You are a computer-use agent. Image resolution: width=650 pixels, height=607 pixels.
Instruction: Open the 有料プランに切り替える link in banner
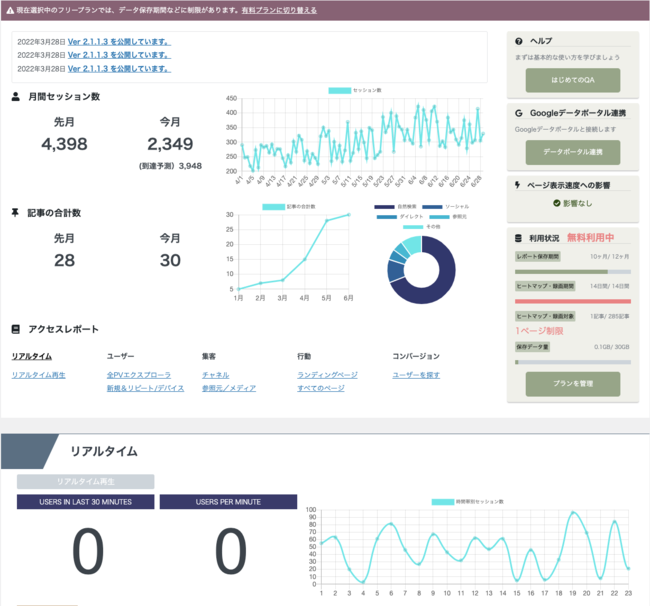click(x=279, y=10)
